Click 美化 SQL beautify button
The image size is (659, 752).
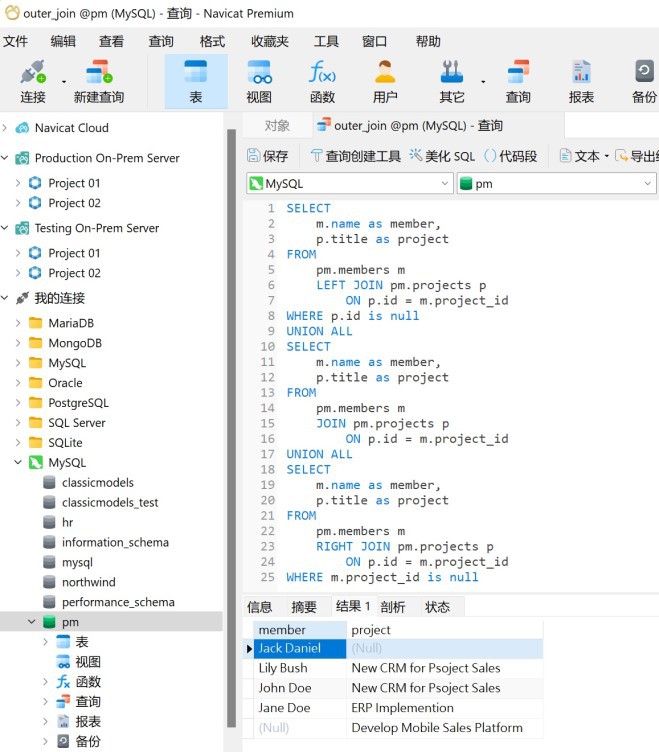pos(442,156)
